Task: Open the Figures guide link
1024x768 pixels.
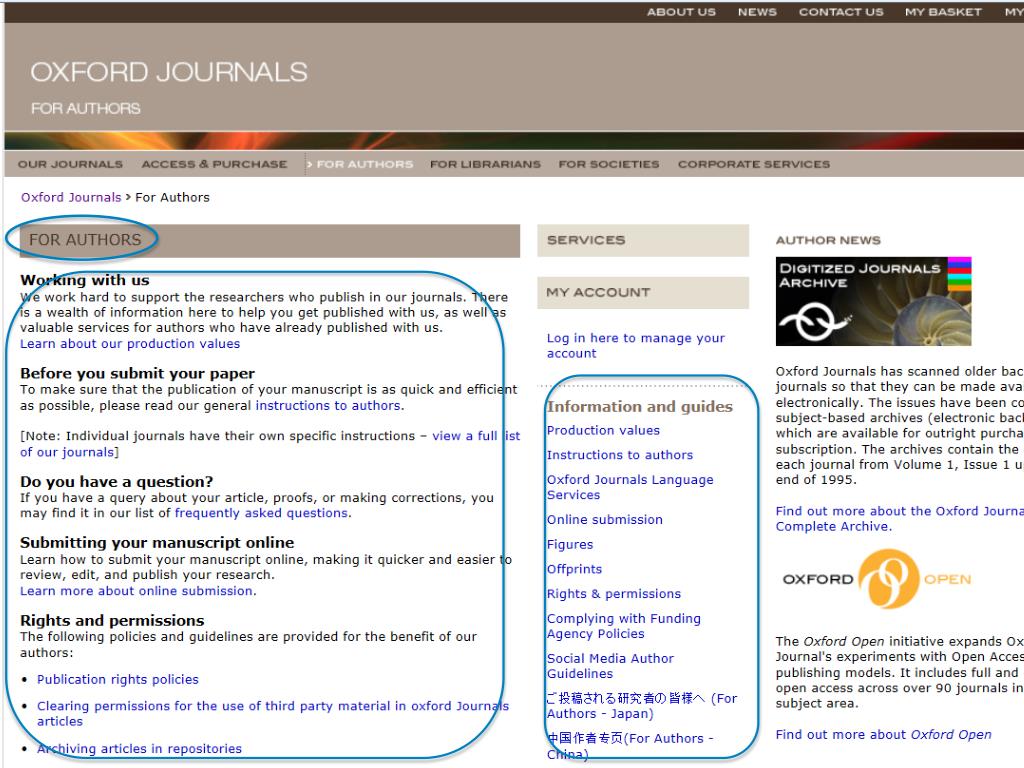Action: point(570,545)
